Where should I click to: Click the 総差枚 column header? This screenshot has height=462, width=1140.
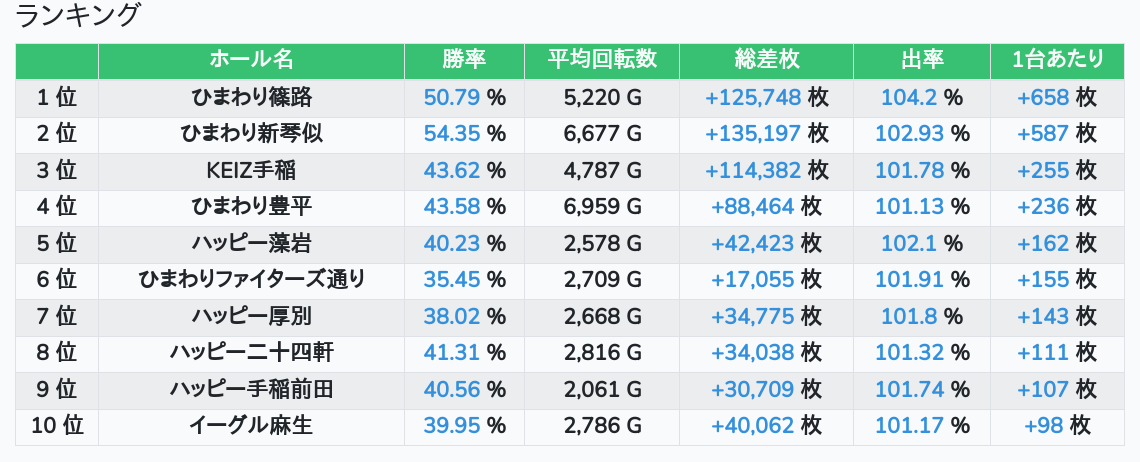click(x=767, y=60)
